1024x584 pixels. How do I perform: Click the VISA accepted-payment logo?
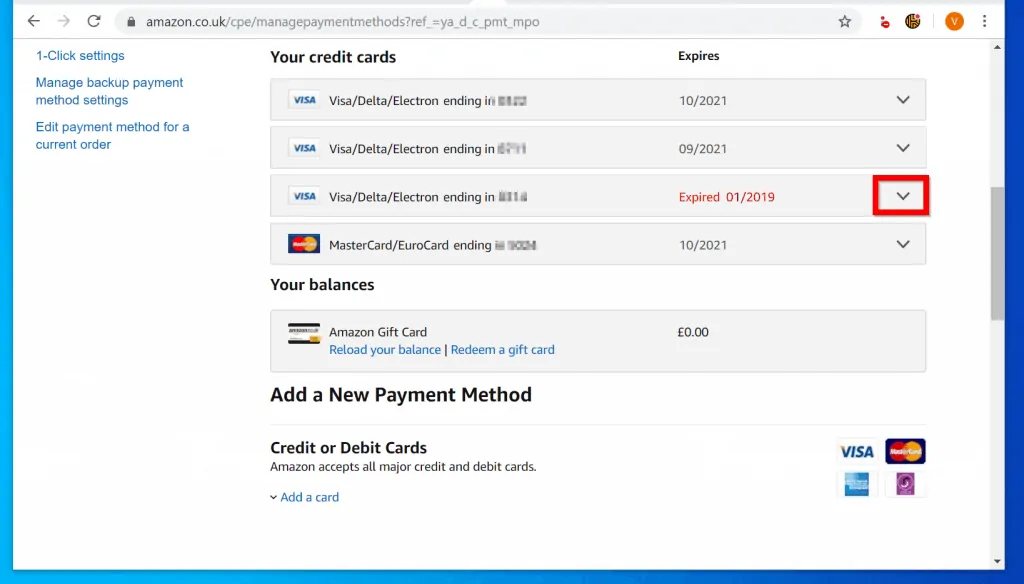click(856, 451)
